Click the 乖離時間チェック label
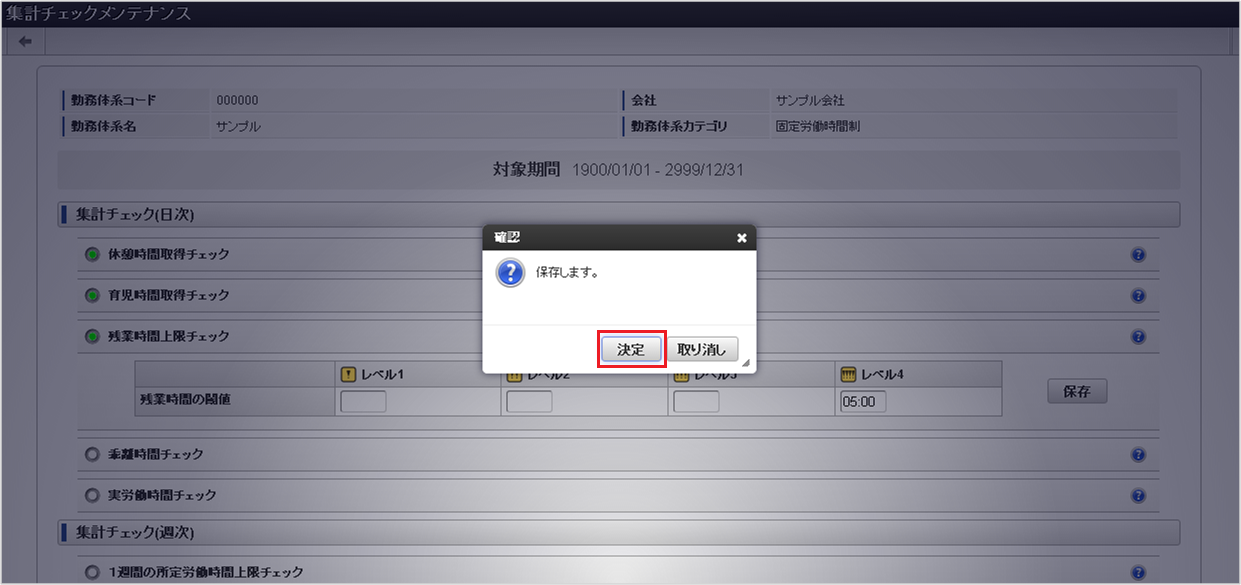This screenshot has width=1241, height=585. [155, 454]
